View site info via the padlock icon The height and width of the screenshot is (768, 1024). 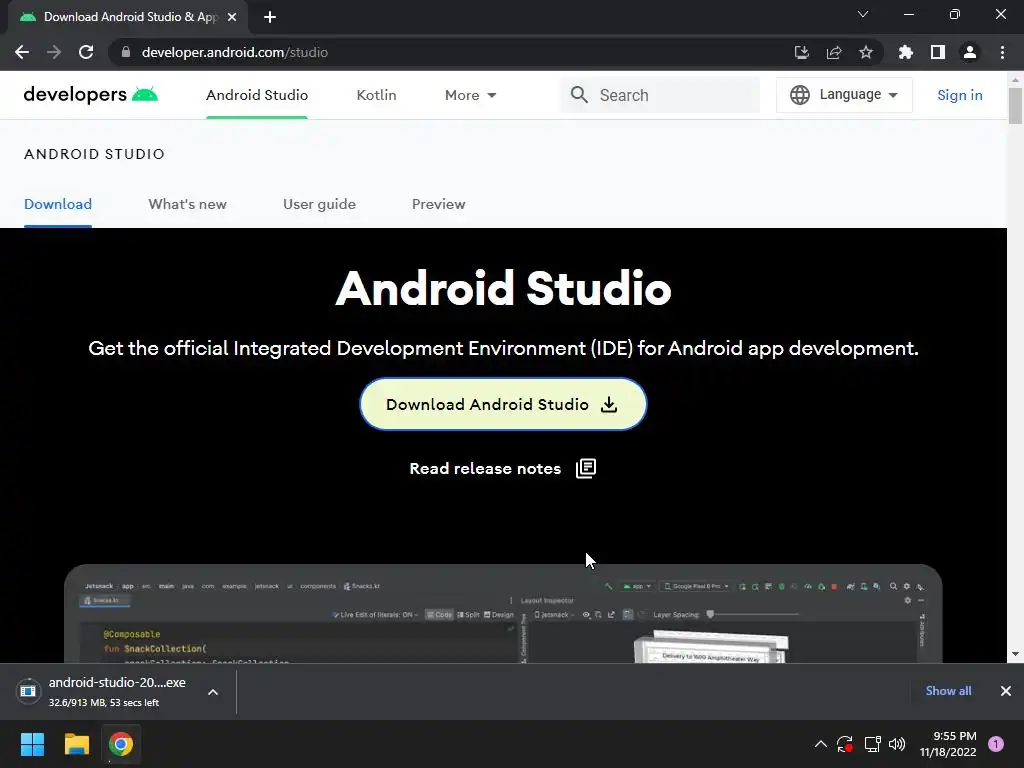[126, 52]
